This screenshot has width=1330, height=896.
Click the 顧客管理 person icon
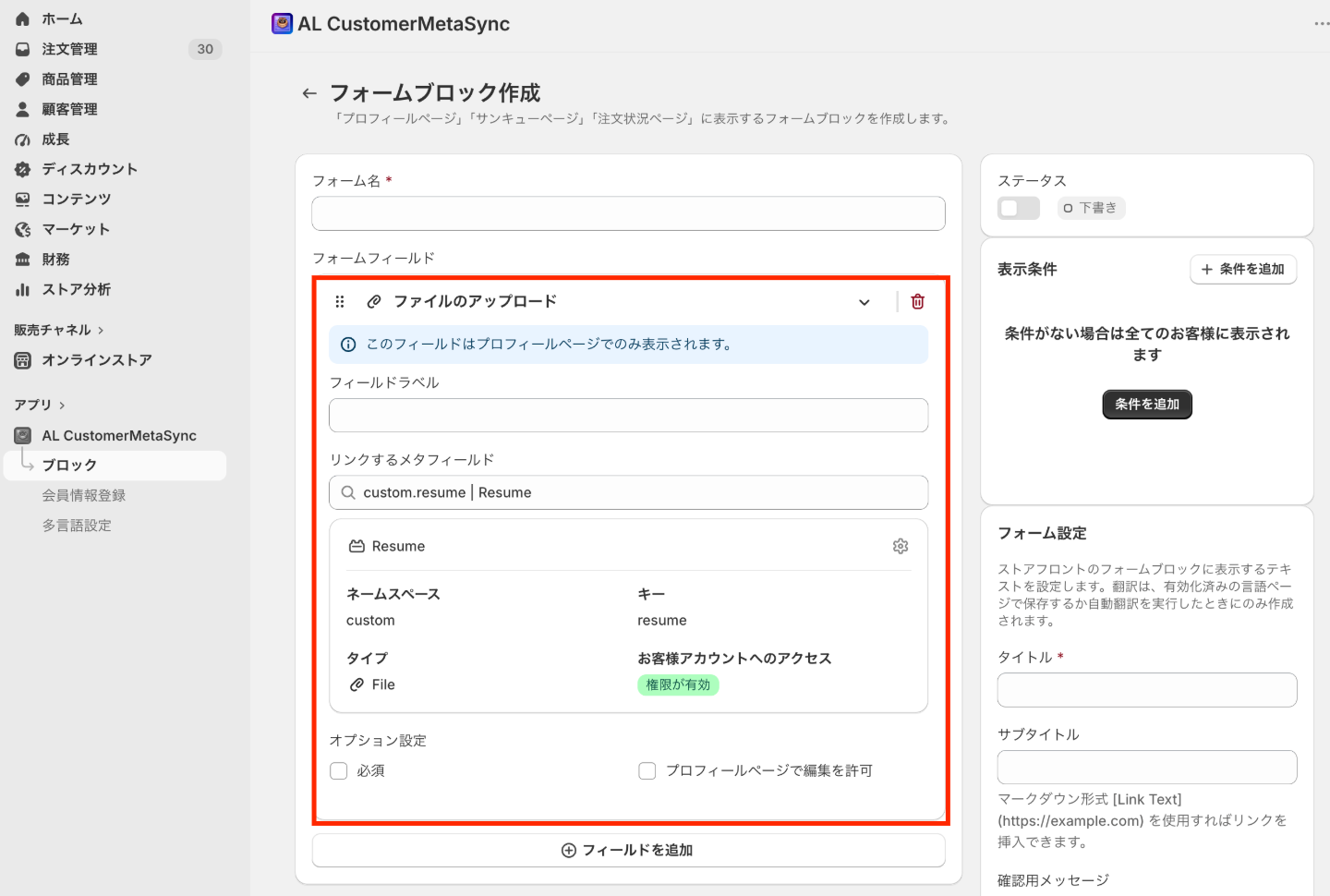pyautogui.click(x=23, y=109)
